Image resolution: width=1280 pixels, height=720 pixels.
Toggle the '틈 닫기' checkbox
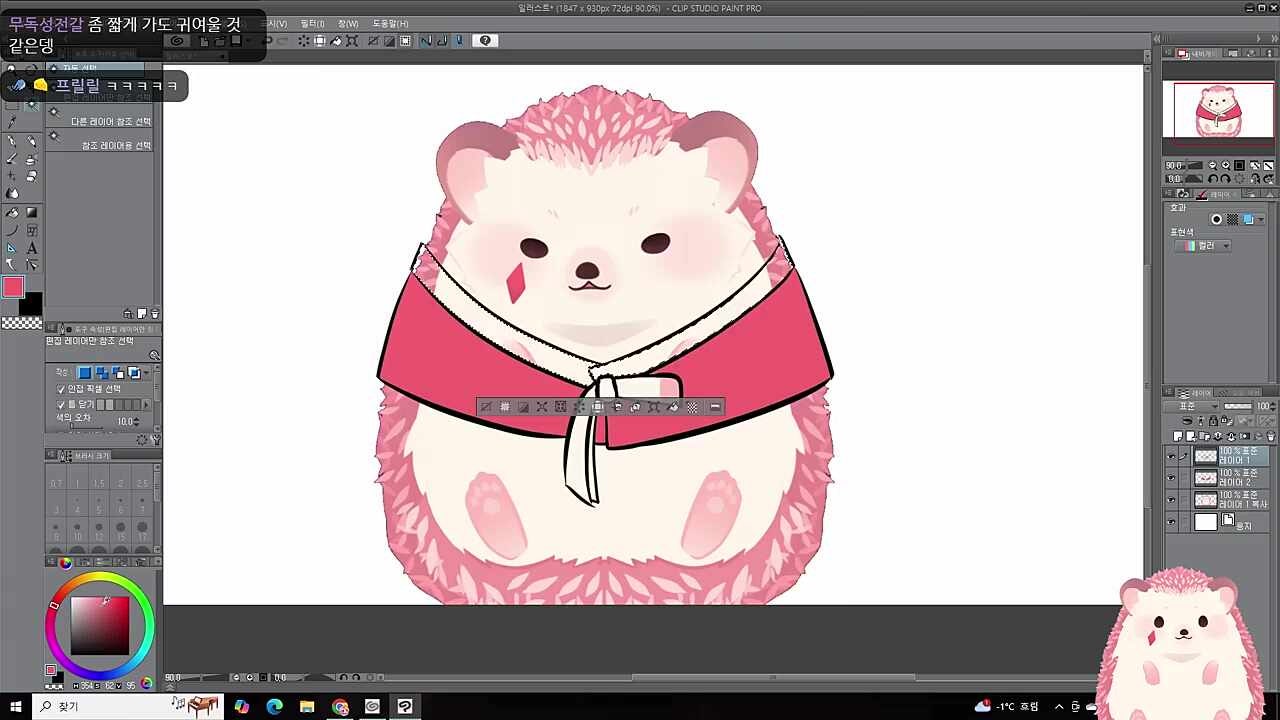click(x=61, y=404)
